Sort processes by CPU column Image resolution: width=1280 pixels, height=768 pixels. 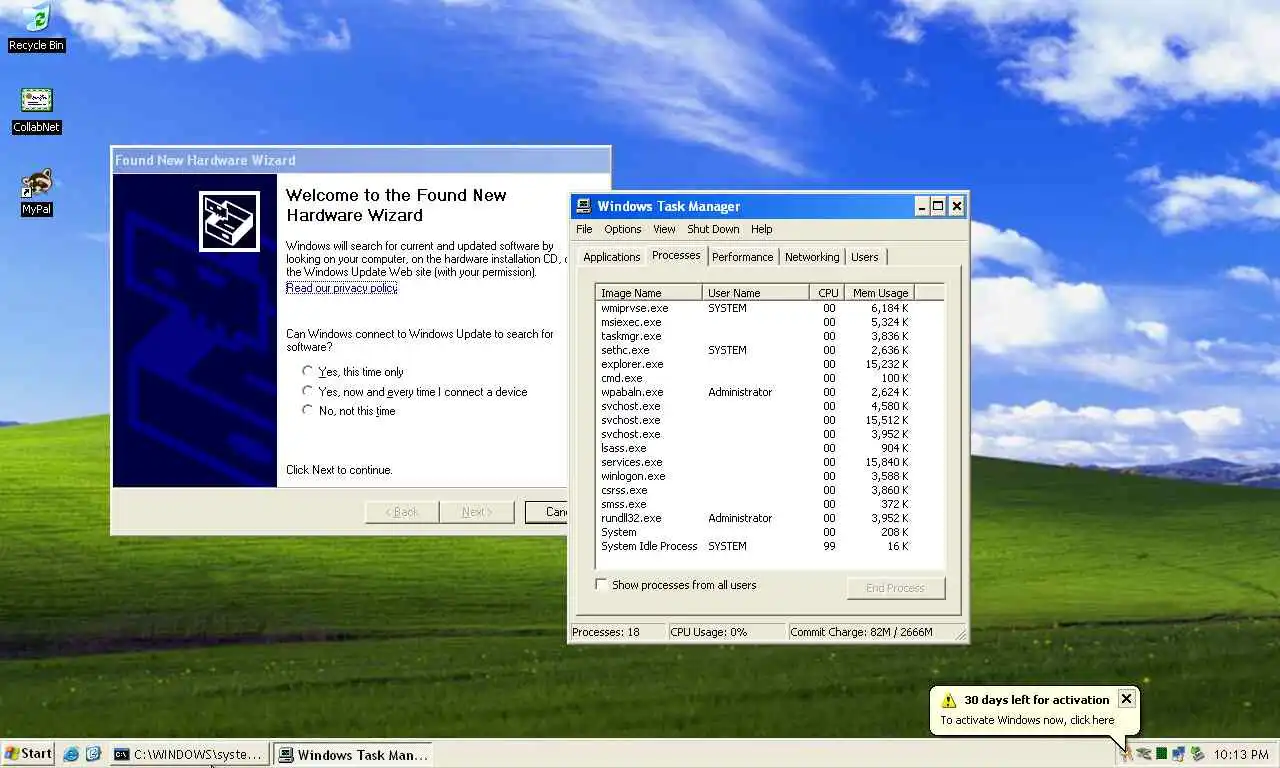coord(827,292)
